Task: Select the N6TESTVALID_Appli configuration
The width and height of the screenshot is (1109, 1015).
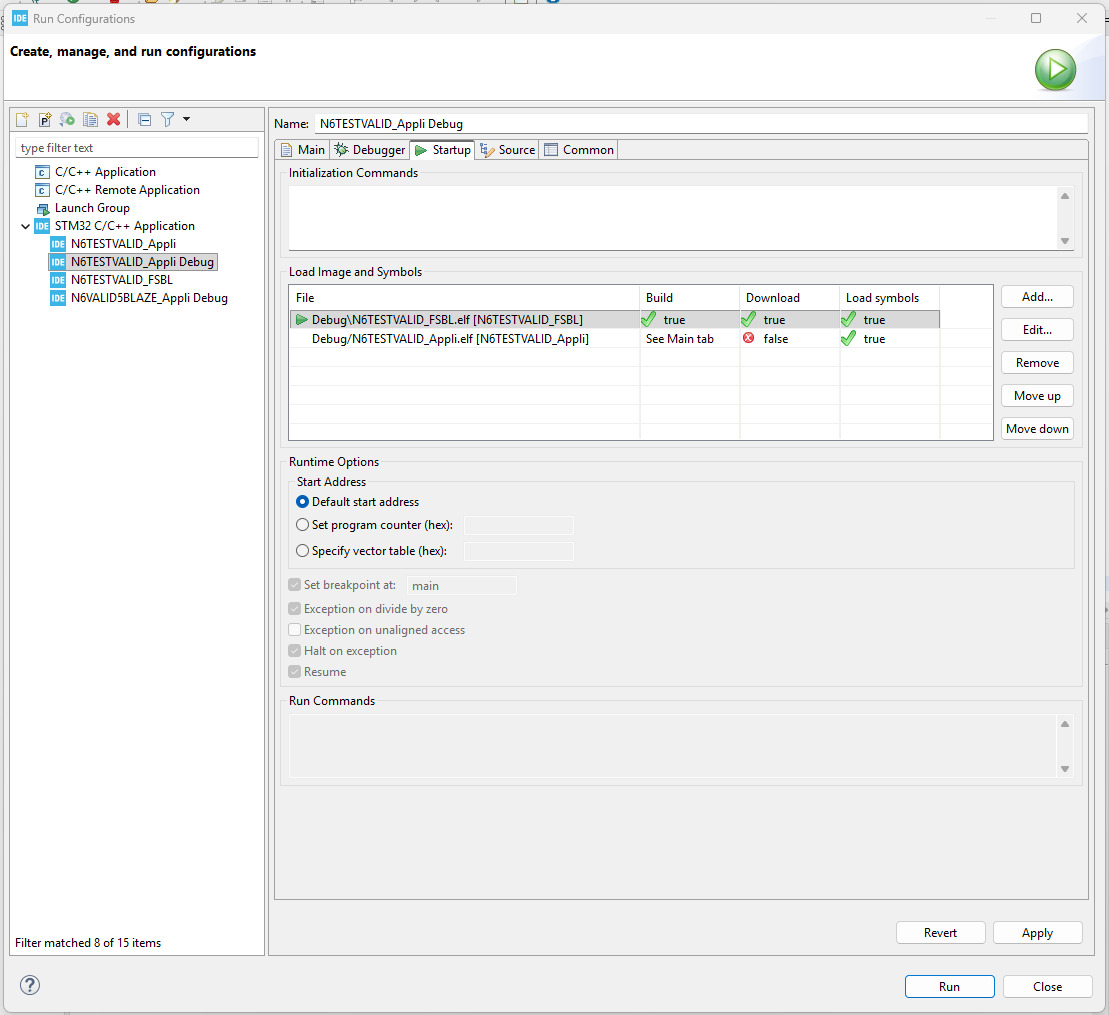Action: click(123, 244)
